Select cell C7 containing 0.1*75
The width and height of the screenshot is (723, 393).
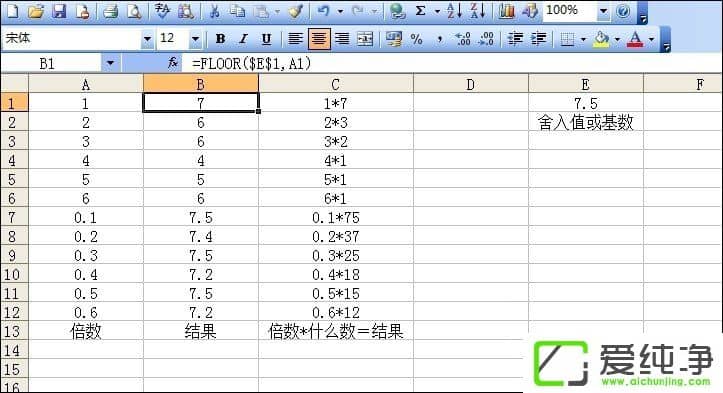click(x=336, y=217)
